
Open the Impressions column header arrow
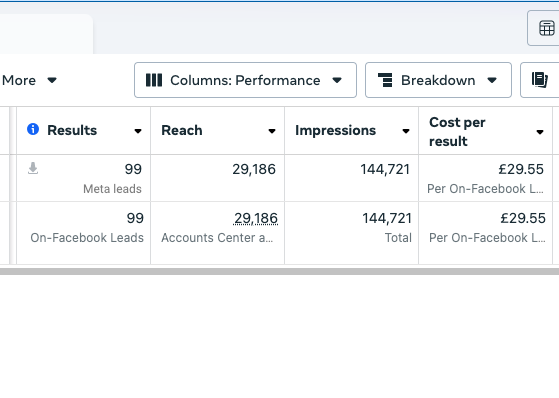click(406, 131)
